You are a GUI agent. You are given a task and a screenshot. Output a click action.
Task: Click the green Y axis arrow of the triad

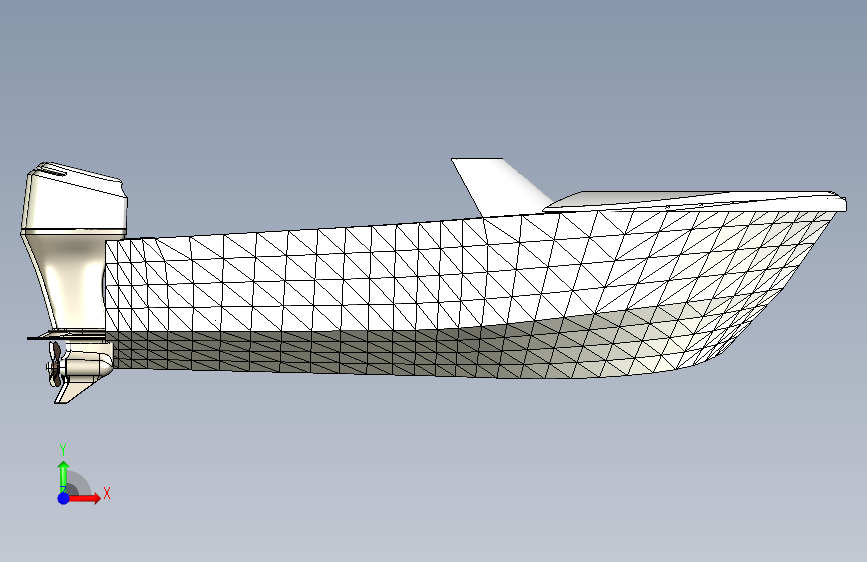64,476
